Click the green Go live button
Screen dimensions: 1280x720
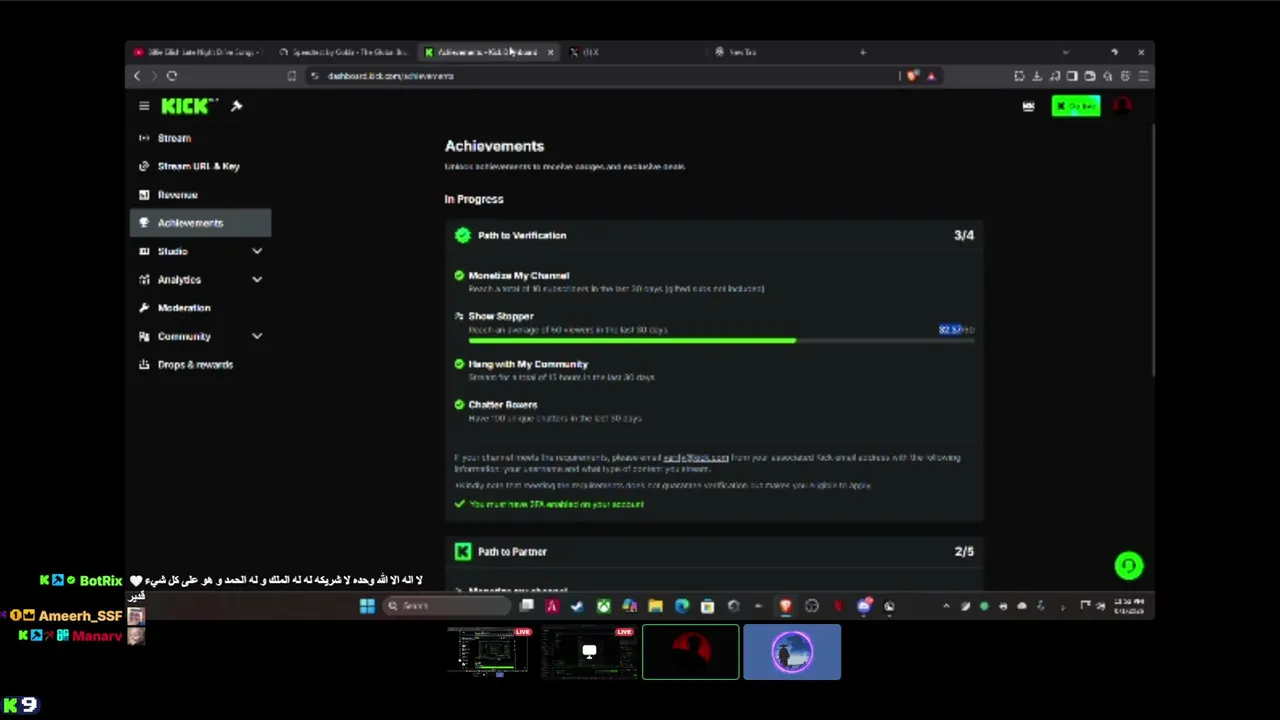point(1076,106)
